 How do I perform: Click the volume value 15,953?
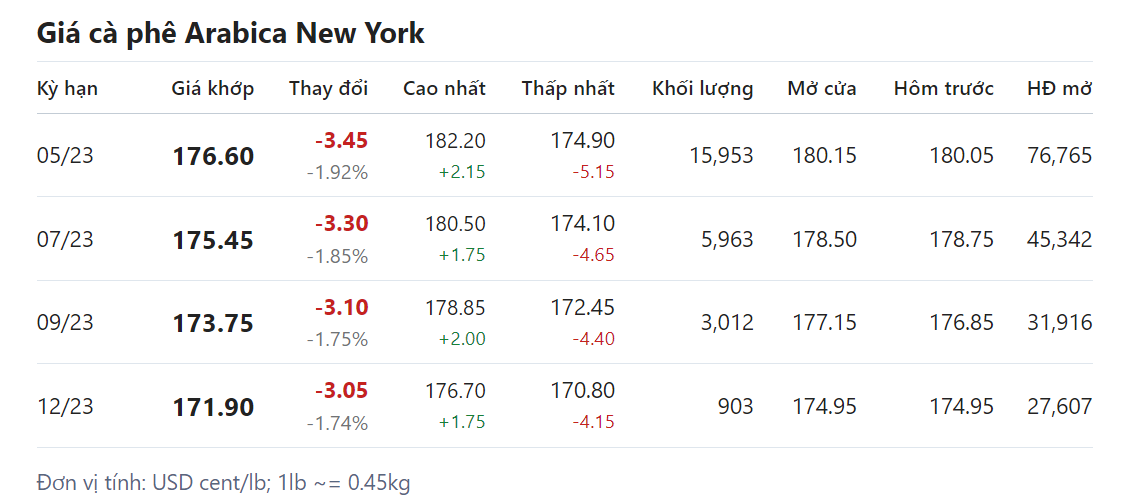pyautogui.click(x=721, y=156)
